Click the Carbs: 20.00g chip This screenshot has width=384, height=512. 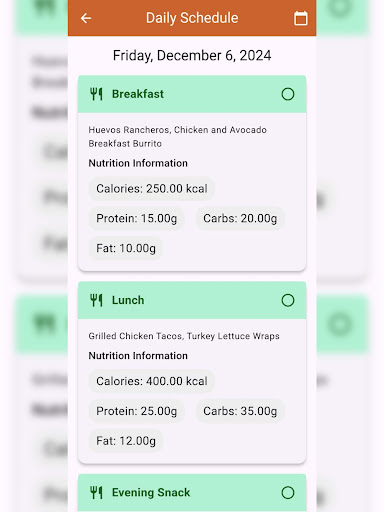coord(240,218)
